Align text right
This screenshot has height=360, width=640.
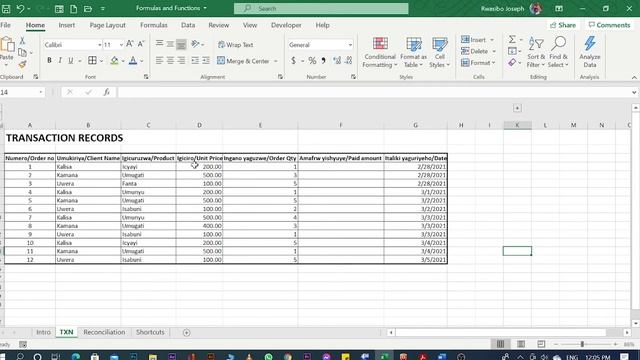181,61
